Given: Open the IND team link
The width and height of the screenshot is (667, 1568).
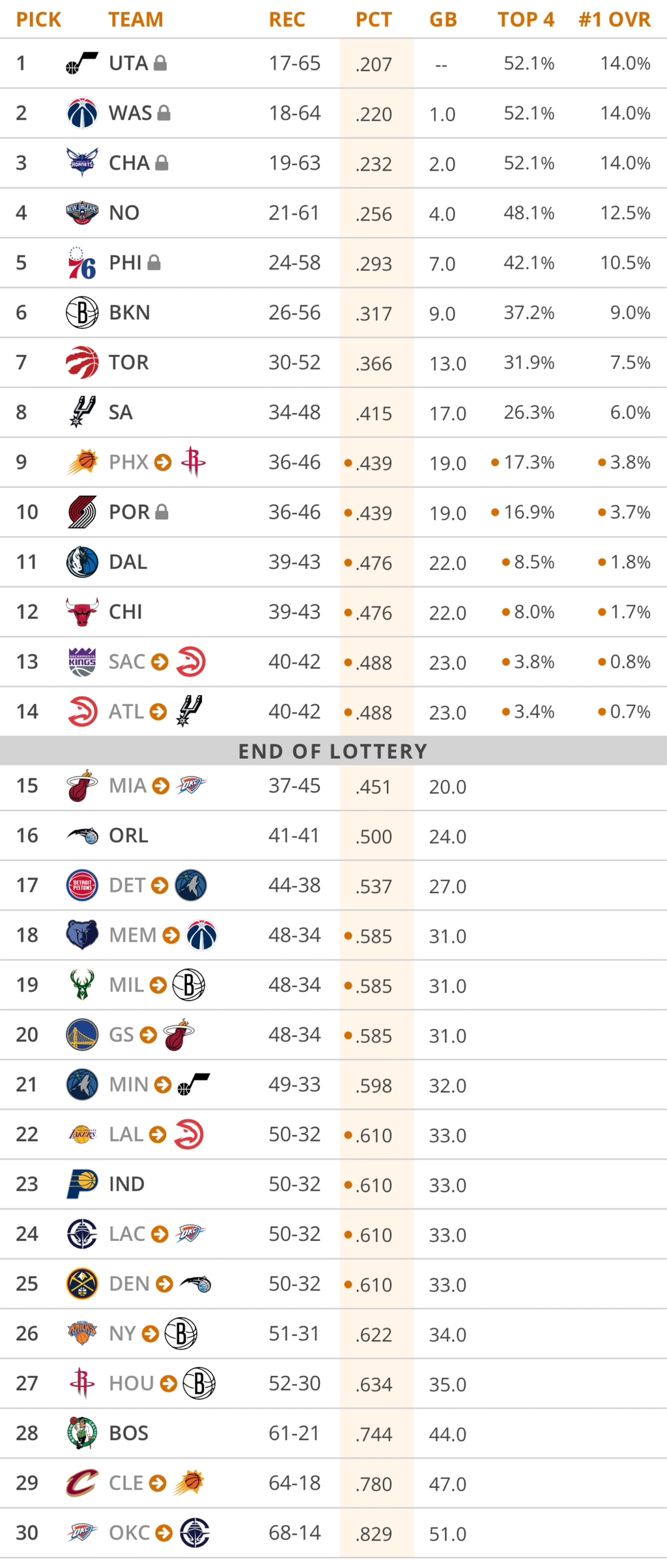Looking at the screenshot, I should [x=126, y=1184].
